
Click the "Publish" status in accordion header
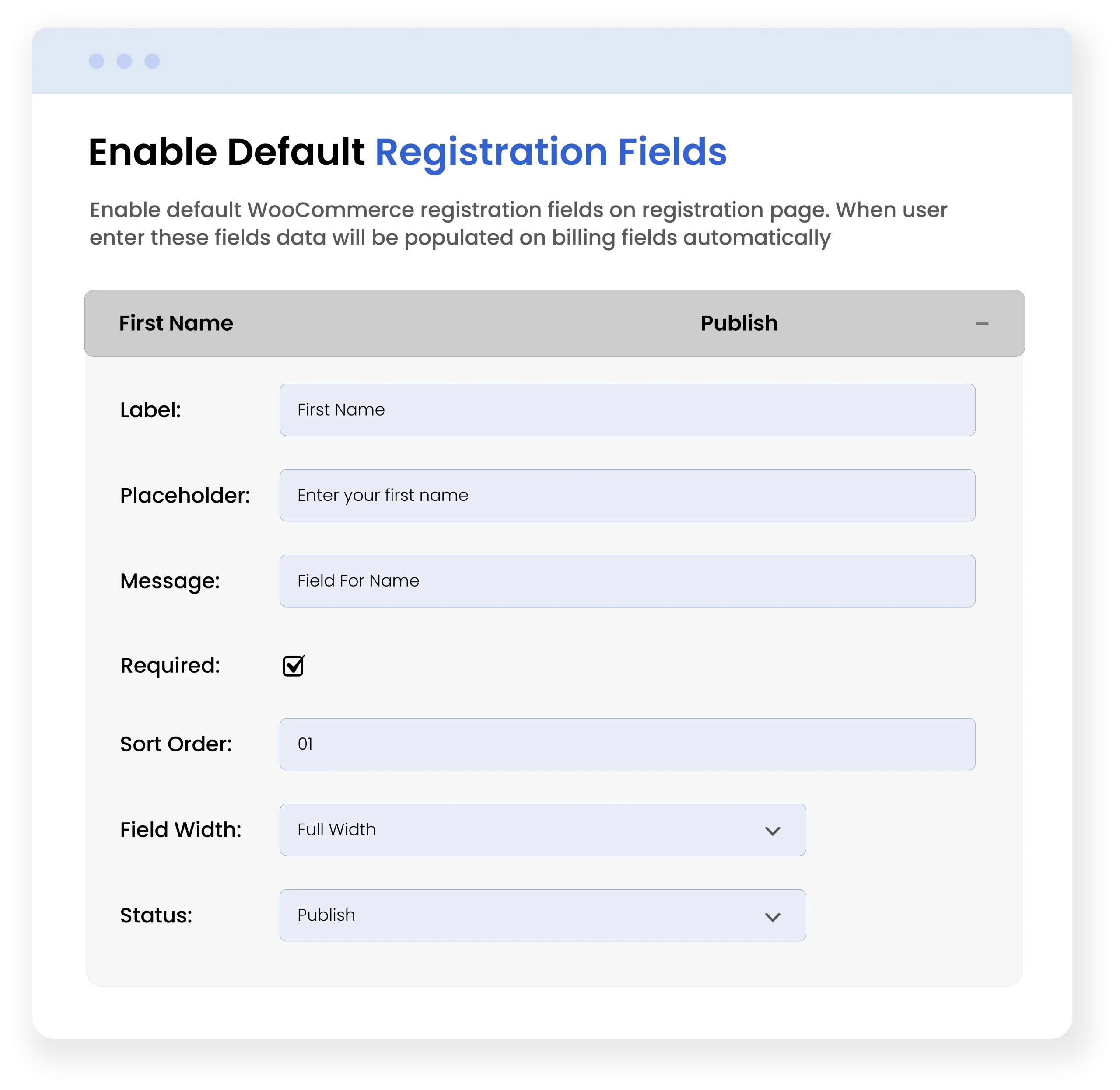(x=738, y=323)
